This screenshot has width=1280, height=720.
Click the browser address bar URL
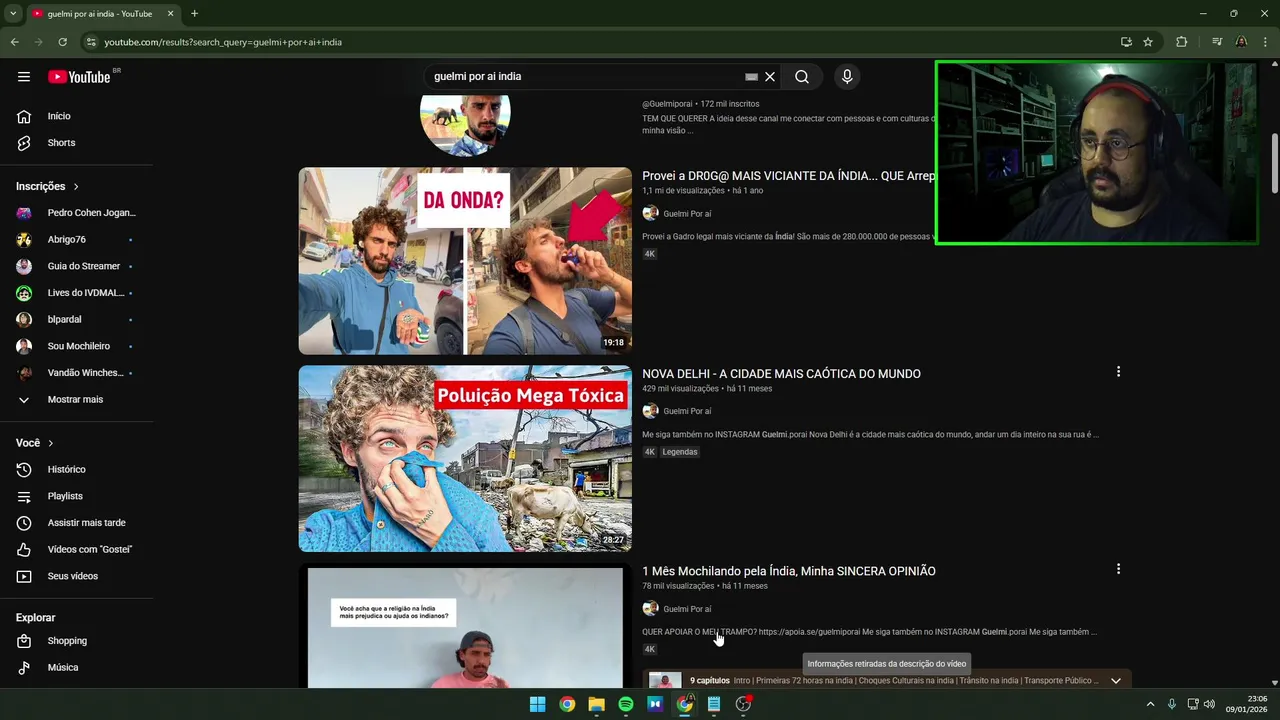coord(223,42)
